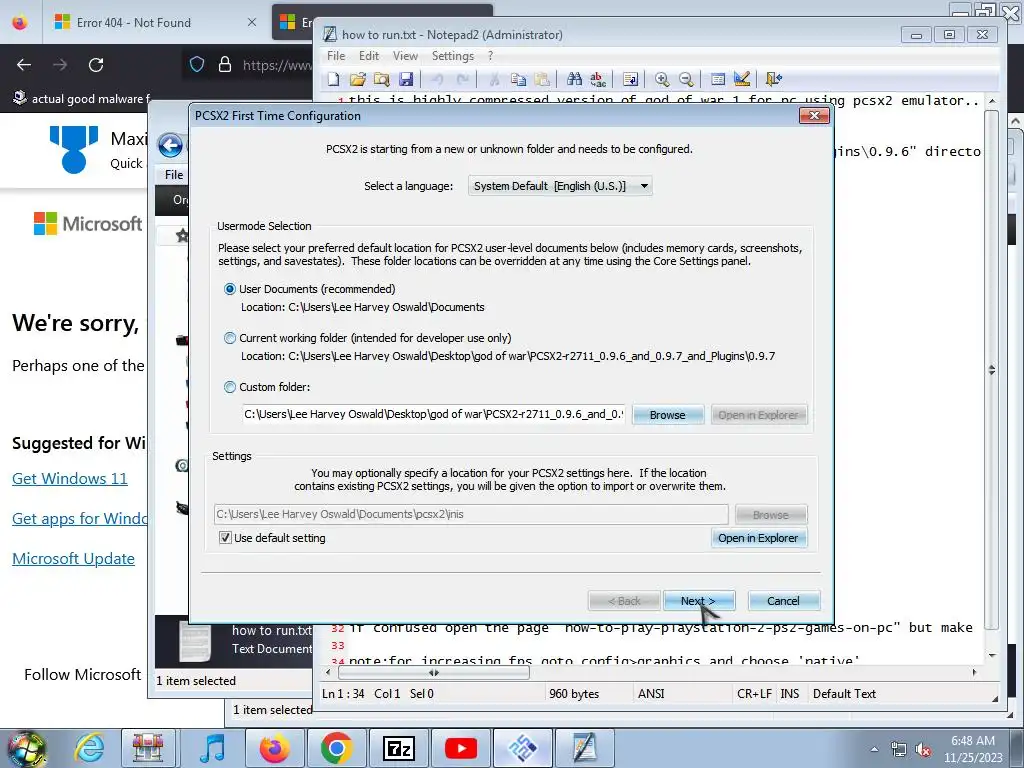
Task: Click the actual good malware bookmark in Firefox
Action: coord(82,99)
